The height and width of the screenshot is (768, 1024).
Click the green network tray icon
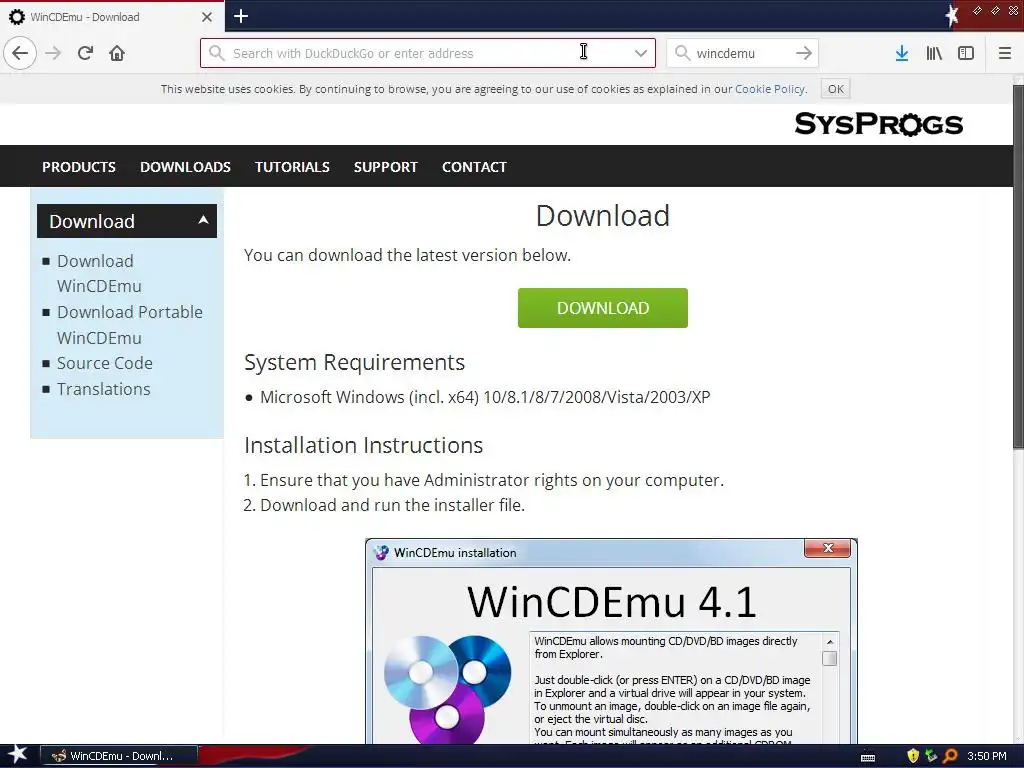click(x=931, y=756)
